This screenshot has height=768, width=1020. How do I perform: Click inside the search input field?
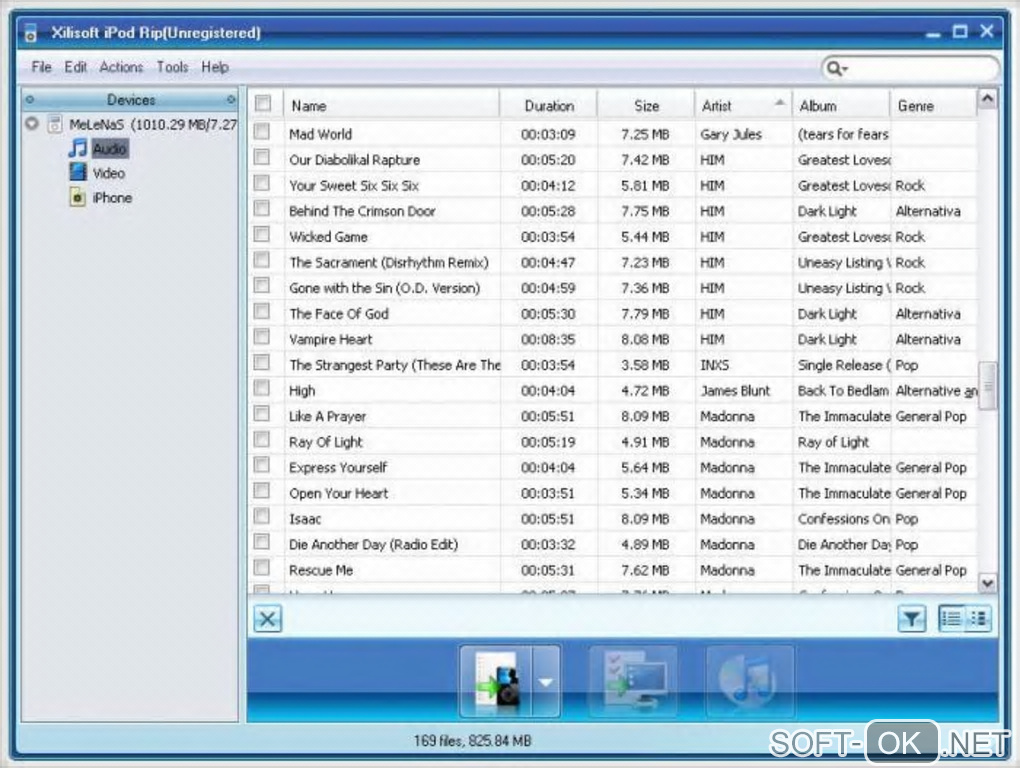pyautogui.click(x=920, y=68)
